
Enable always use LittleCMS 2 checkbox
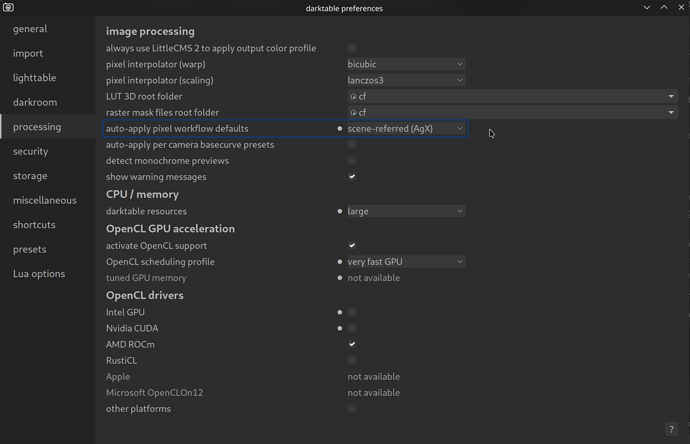coord(352,48)
